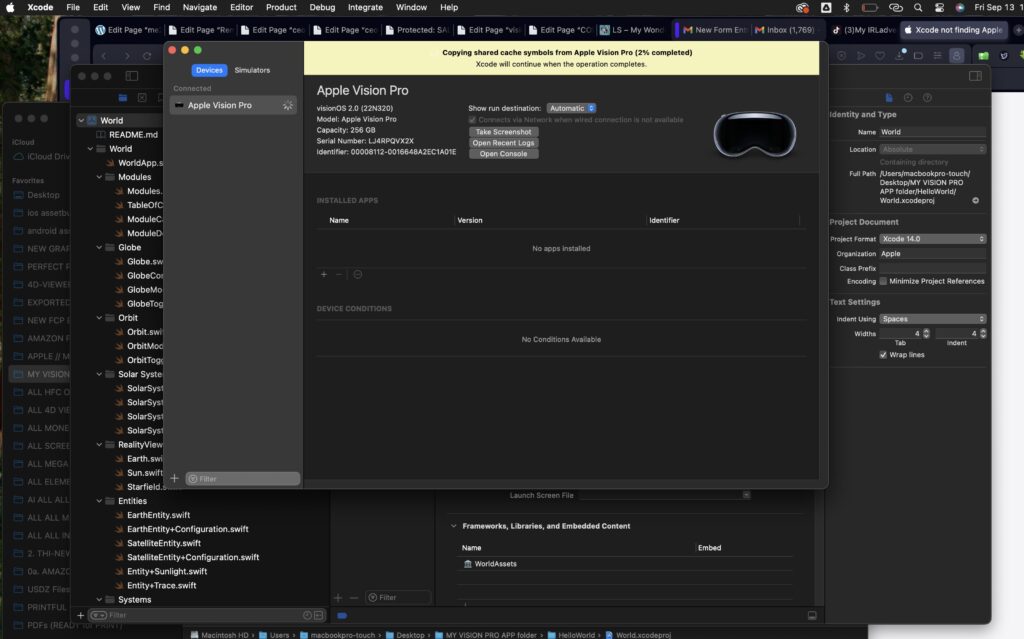The image size is (1024, 639).
Task: Collapse the RealityViews group
Action: coord(99,445)
